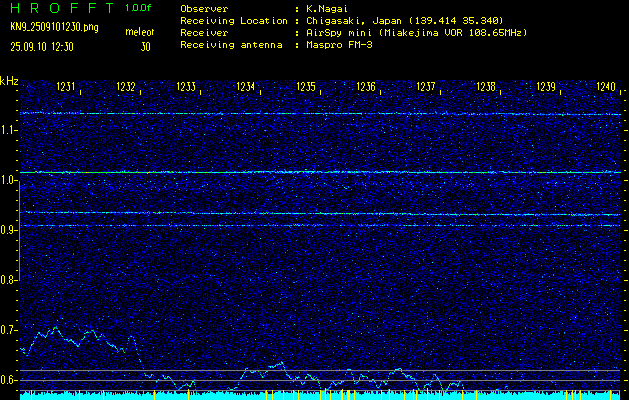The height and width of the screenshot is (400, 629).
Task: Click the 'Receiver' label
Action: click(x=204, y=33)
